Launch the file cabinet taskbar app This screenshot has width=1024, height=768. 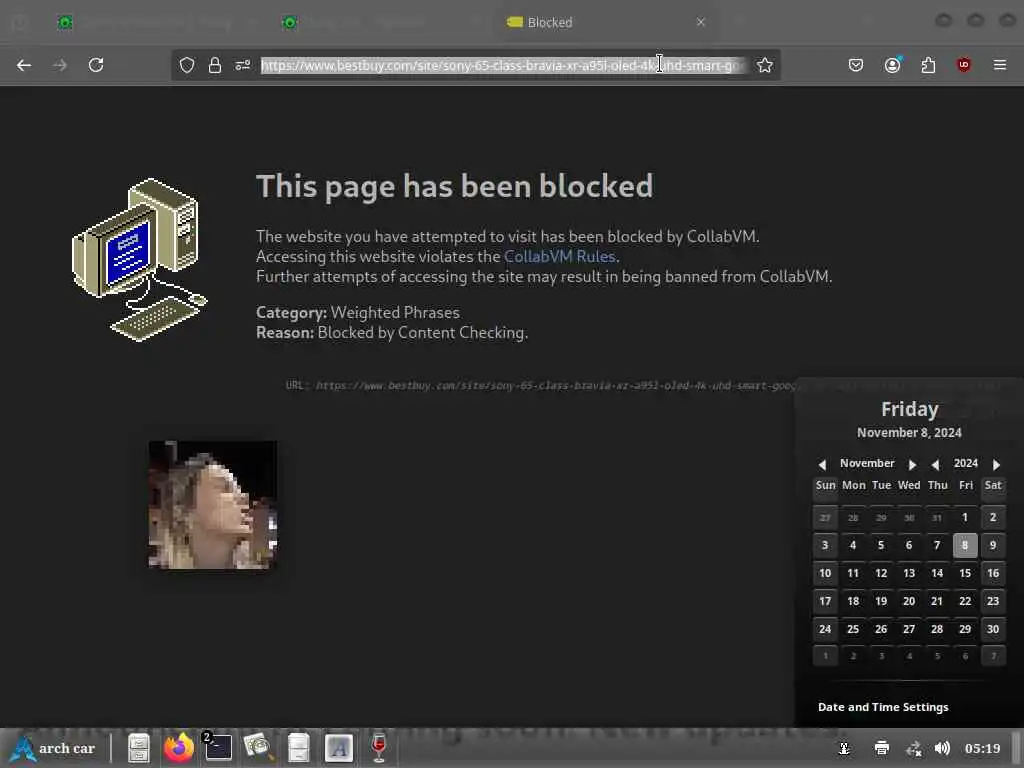(139, 748)
